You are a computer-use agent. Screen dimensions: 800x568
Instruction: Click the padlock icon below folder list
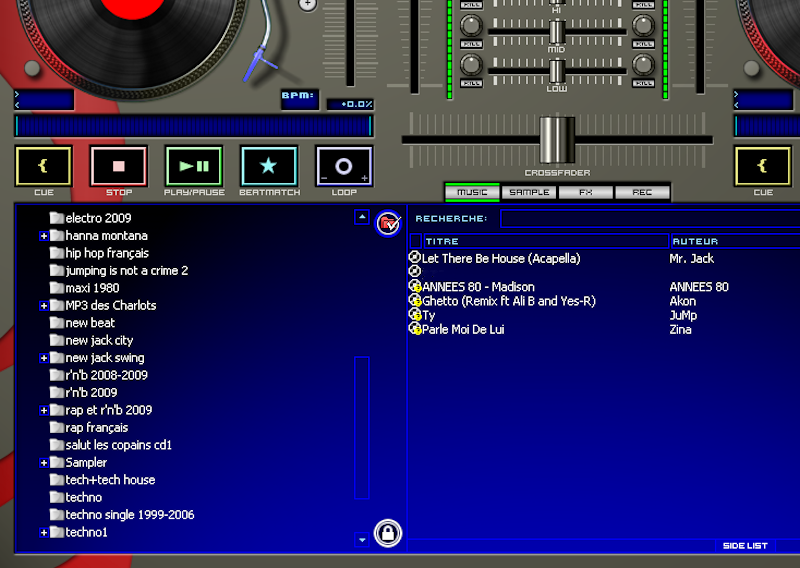[388, 533]
